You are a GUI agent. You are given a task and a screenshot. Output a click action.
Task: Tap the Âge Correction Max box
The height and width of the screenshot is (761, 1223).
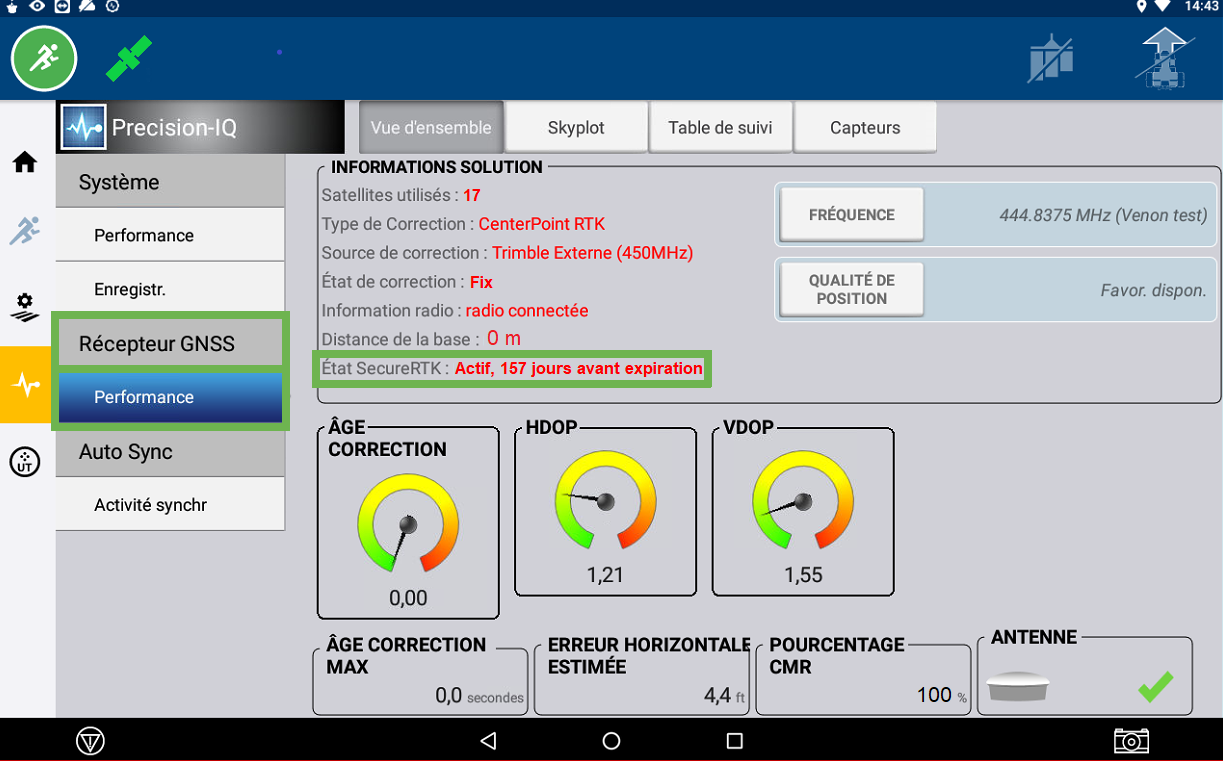pos(420,680)
